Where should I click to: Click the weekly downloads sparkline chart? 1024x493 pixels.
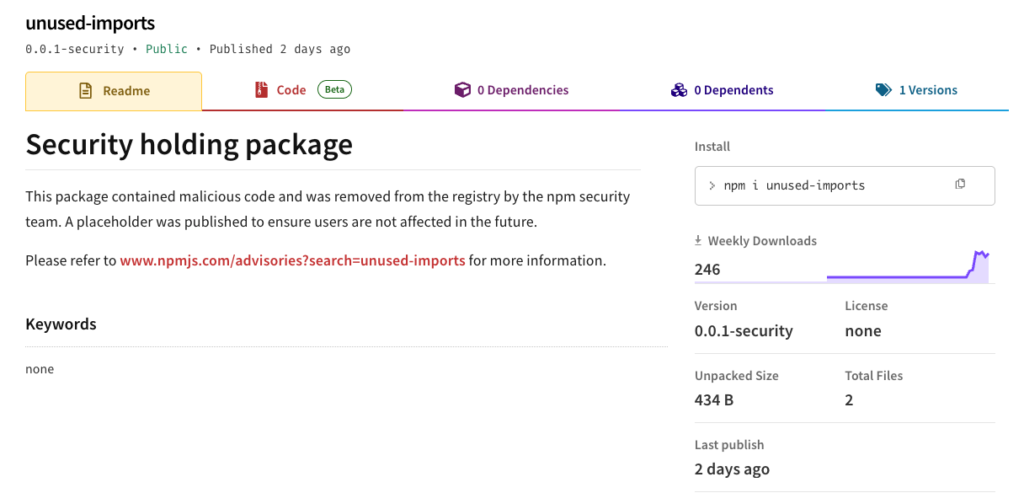coord(907,267)
